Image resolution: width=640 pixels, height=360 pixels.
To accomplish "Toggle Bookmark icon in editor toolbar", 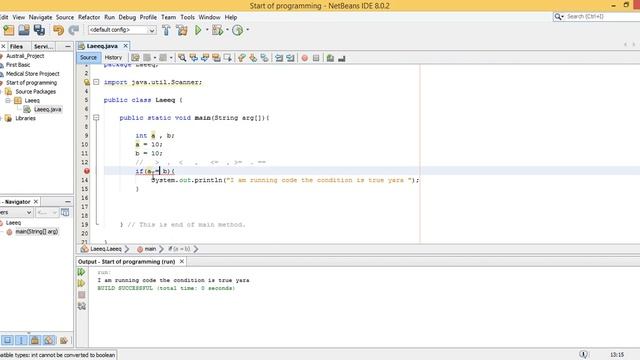I will (264, 58).
